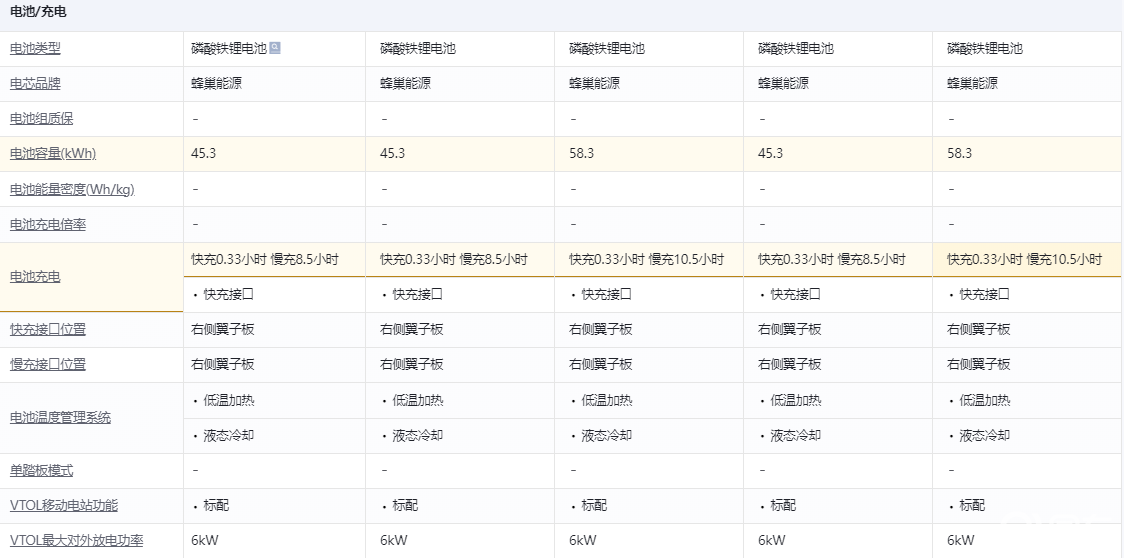Open the 电池类型 parameter link
This screenshot has width=1124, height=558.
click(35, 48)
